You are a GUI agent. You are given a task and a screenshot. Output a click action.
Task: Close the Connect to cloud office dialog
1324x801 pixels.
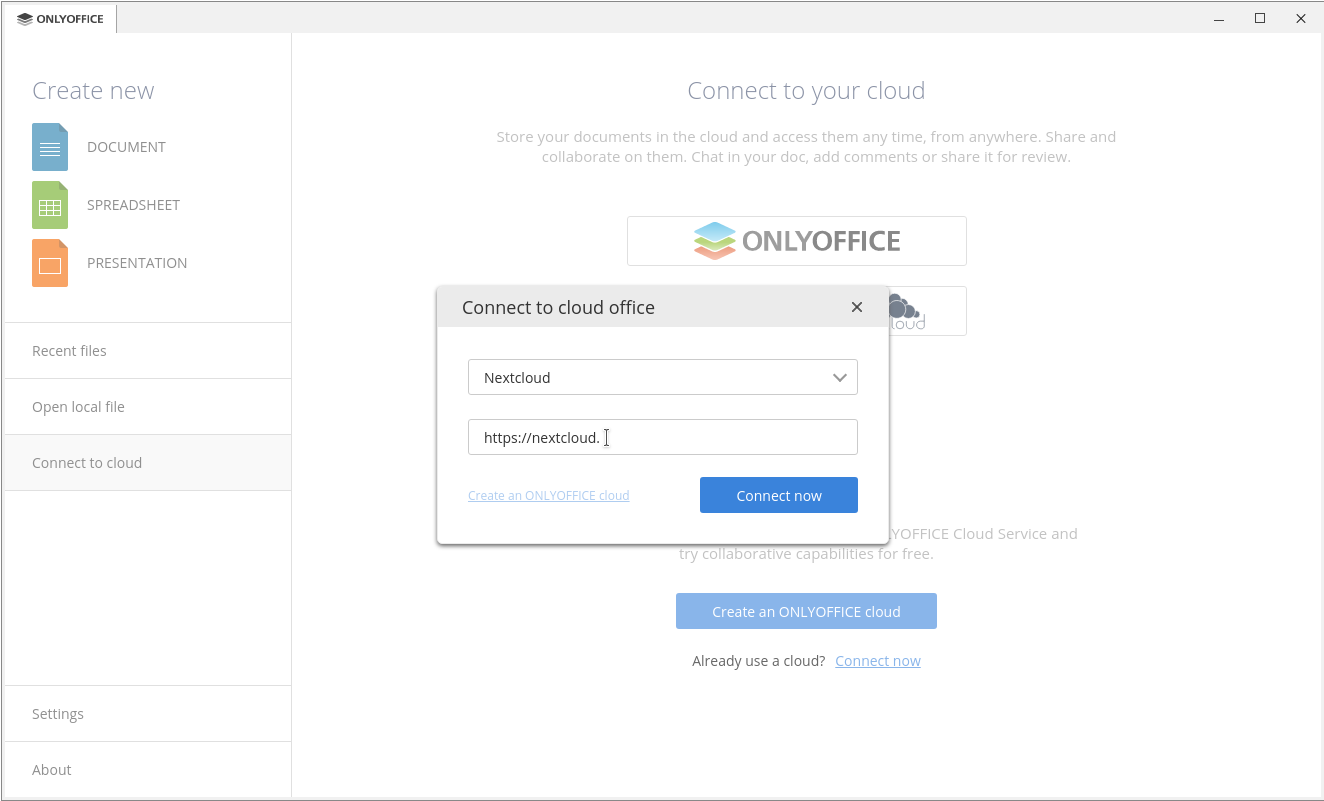click(x=857, y=307)
